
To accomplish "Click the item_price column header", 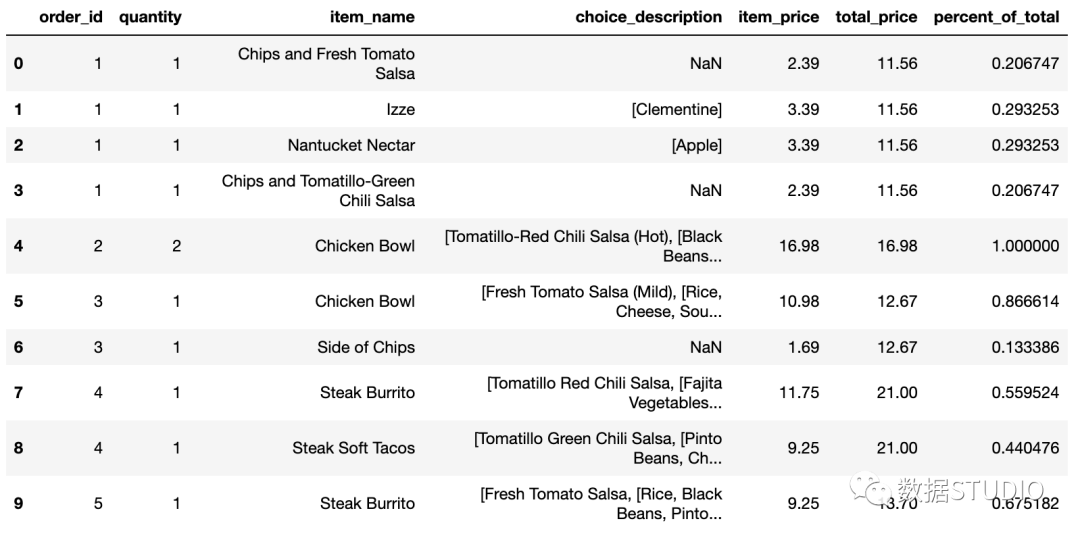I will [x=779, y=17].
